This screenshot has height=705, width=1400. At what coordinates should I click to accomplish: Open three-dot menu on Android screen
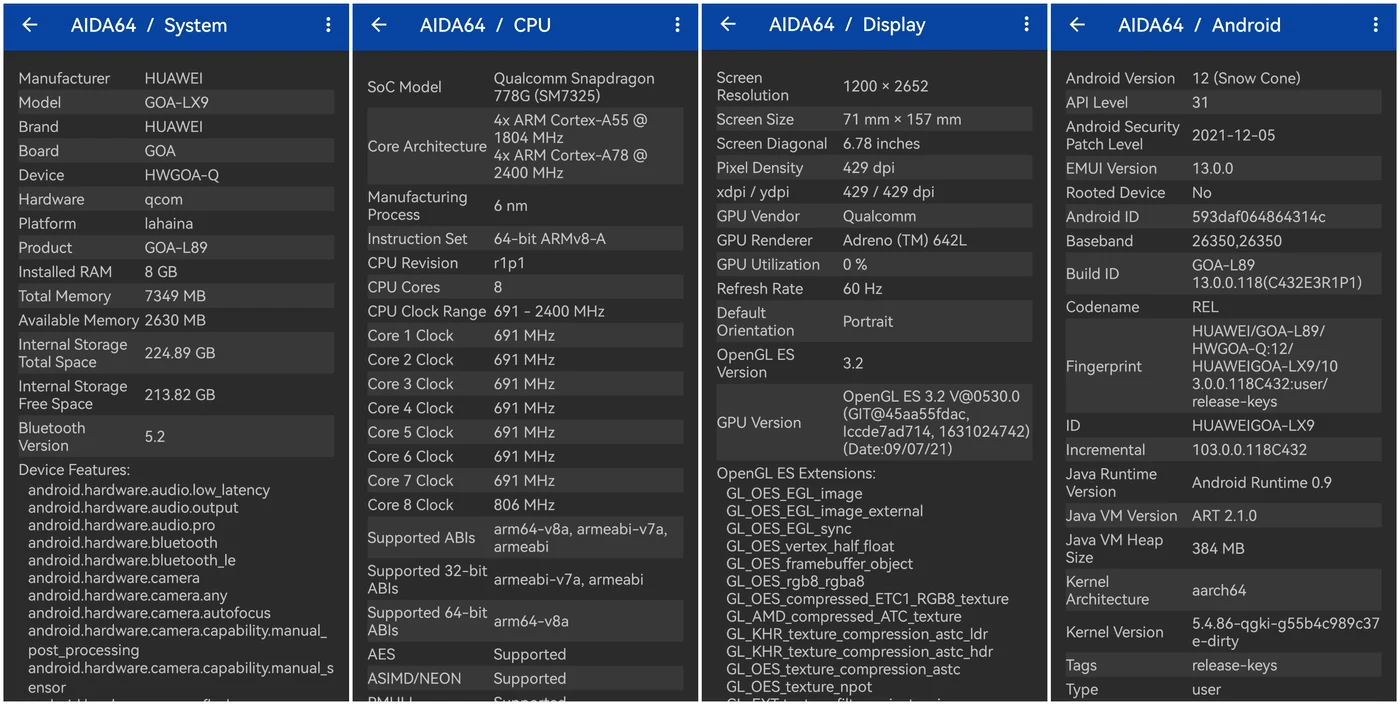(x=1375, y=25)
